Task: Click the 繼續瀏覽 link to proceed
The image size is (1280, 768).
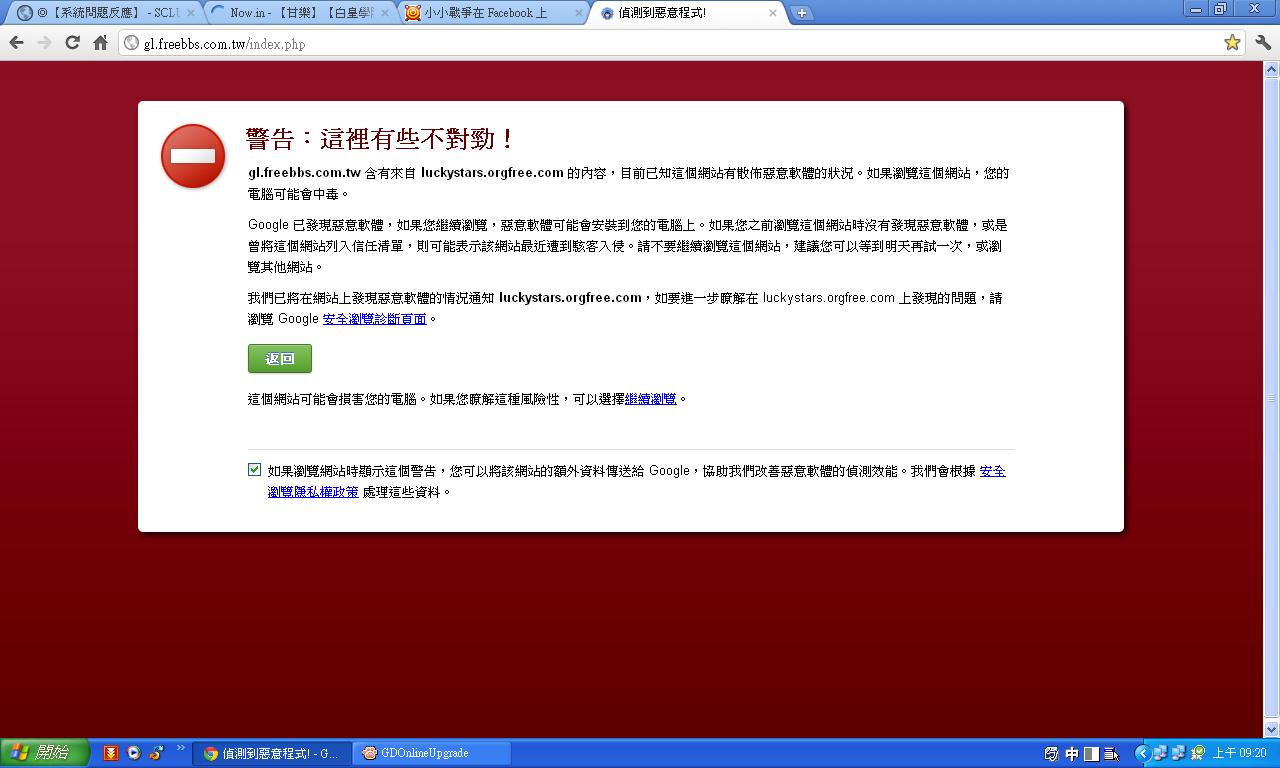Action: (x=651, y=399)
